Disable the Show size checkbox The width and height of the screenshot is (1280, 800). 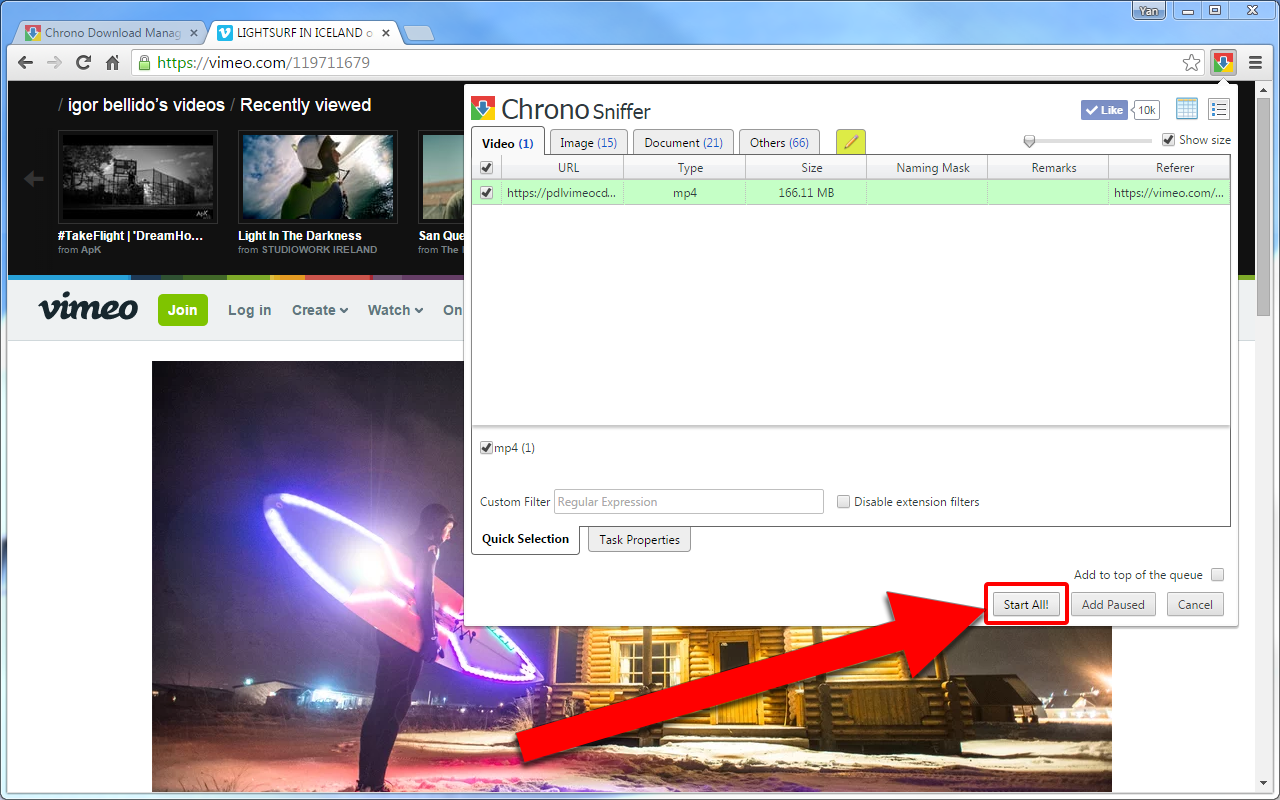coord(1169,139)
